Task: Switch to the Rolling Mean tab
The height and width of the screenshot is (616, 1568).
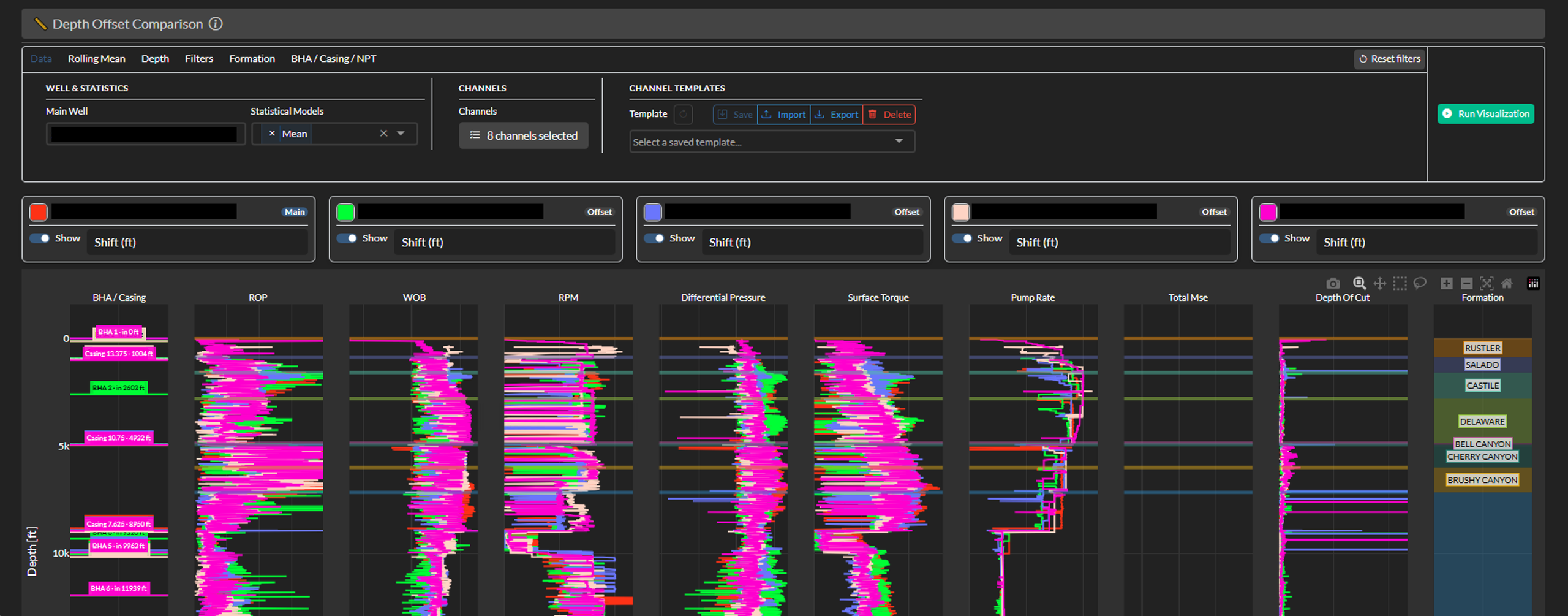Action: click(97, 59)
